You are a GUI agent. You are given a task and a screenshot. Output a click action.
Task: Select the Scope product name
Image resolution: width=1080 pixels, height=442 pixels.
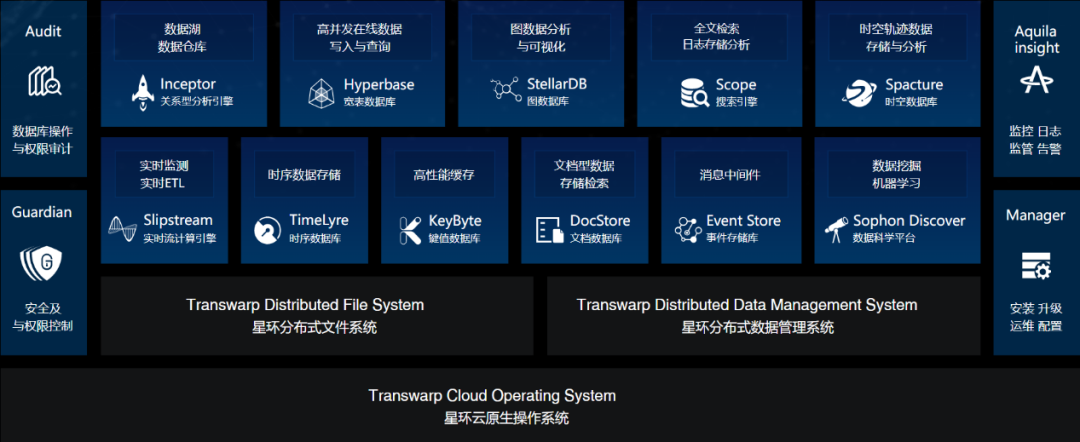tap(736, 85)
